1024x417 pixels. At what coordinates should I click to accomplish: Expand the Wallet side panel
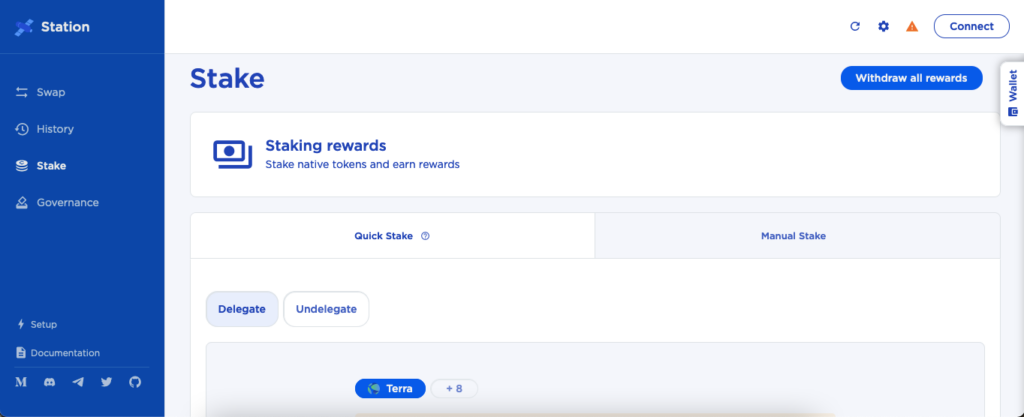tap(1012, 93)
